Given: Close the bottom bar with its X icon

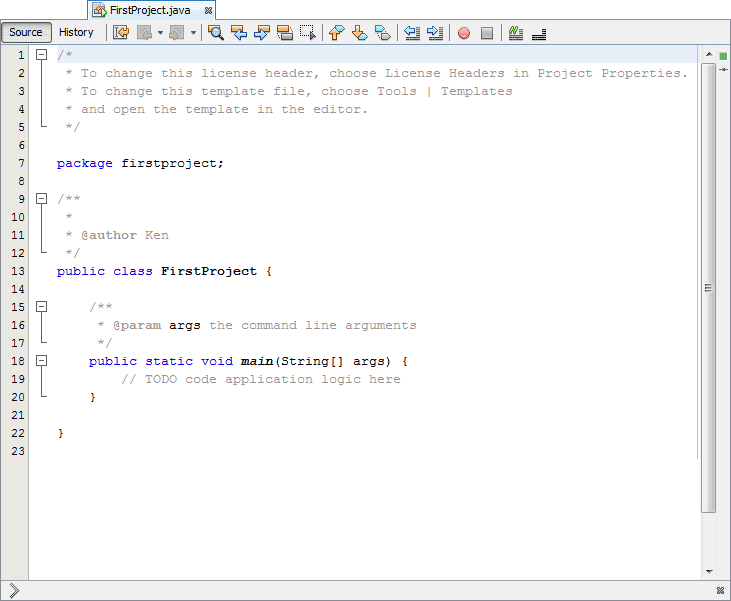Looking at the screenshot, I should (720, 590).
